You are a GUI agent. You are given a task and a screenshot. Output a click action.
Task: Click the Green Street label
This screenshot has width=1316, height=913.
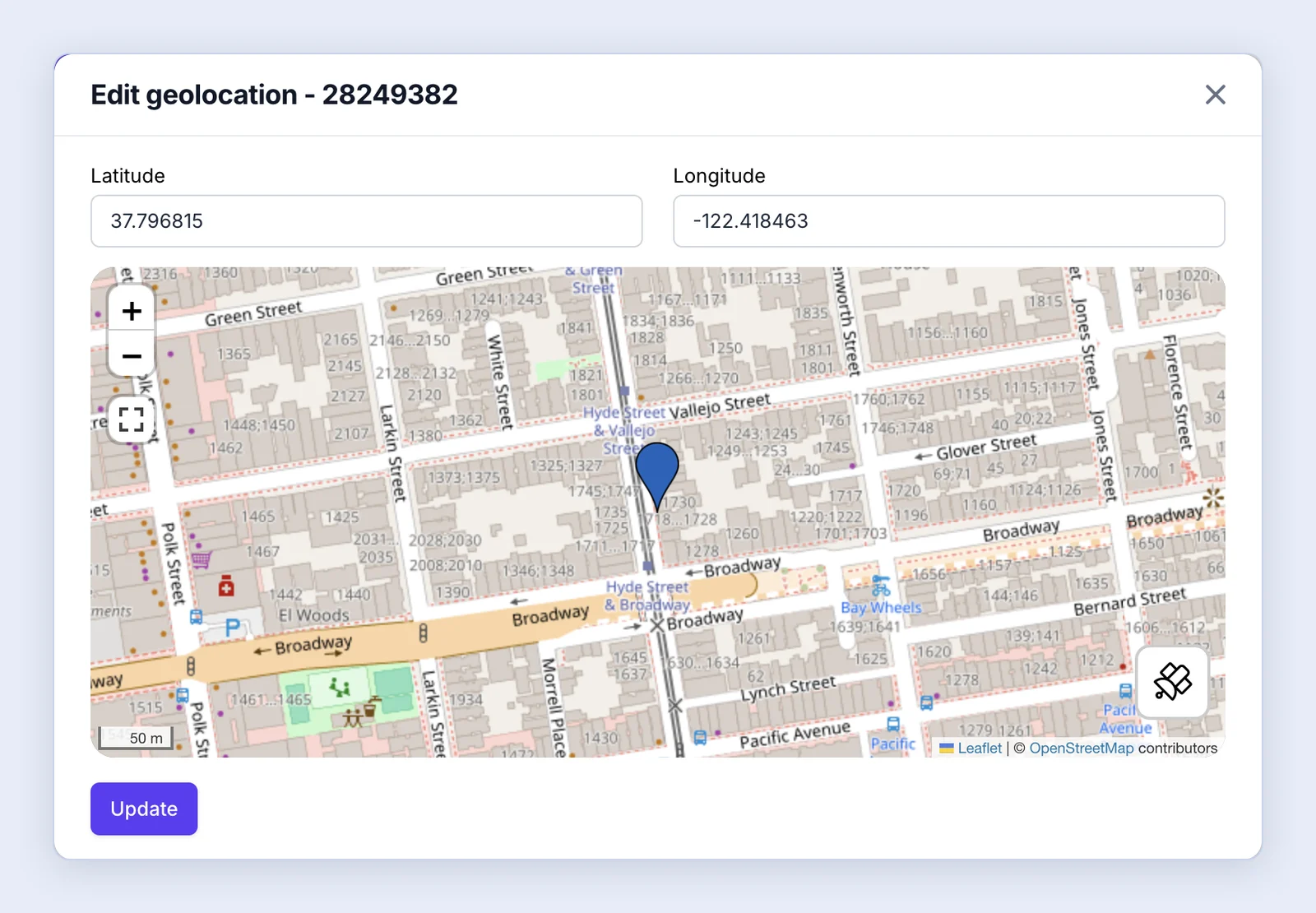click(x=253, y=313)
